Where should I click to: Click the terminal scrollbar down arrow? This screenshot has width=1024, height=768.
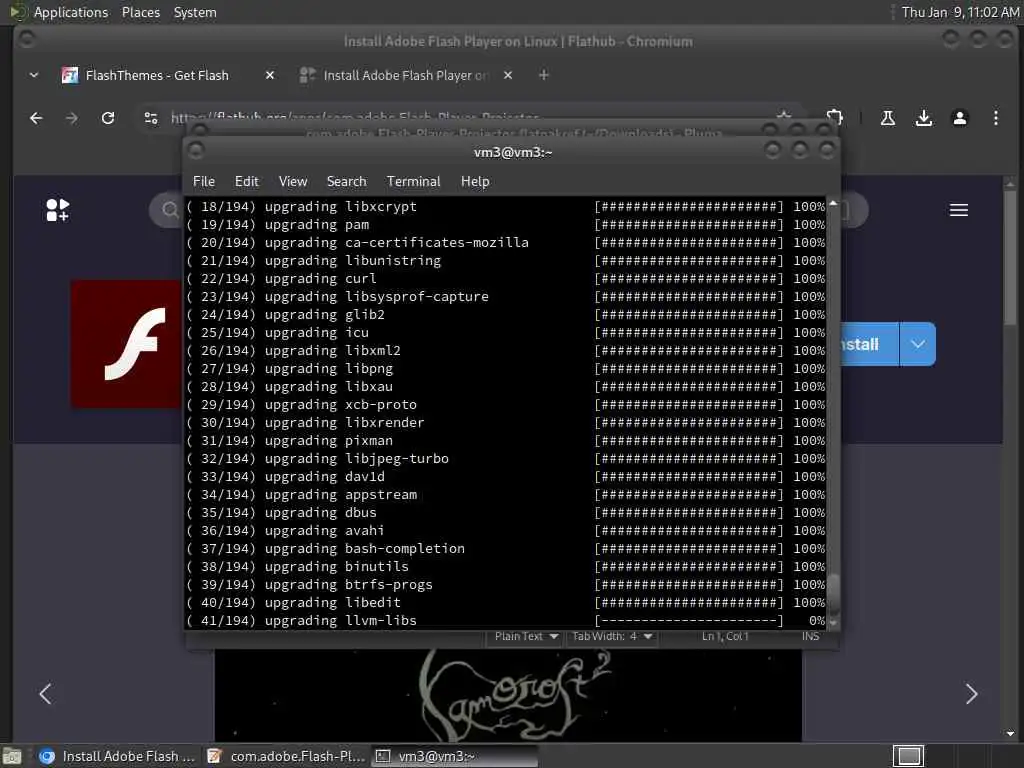click(833, 624)
